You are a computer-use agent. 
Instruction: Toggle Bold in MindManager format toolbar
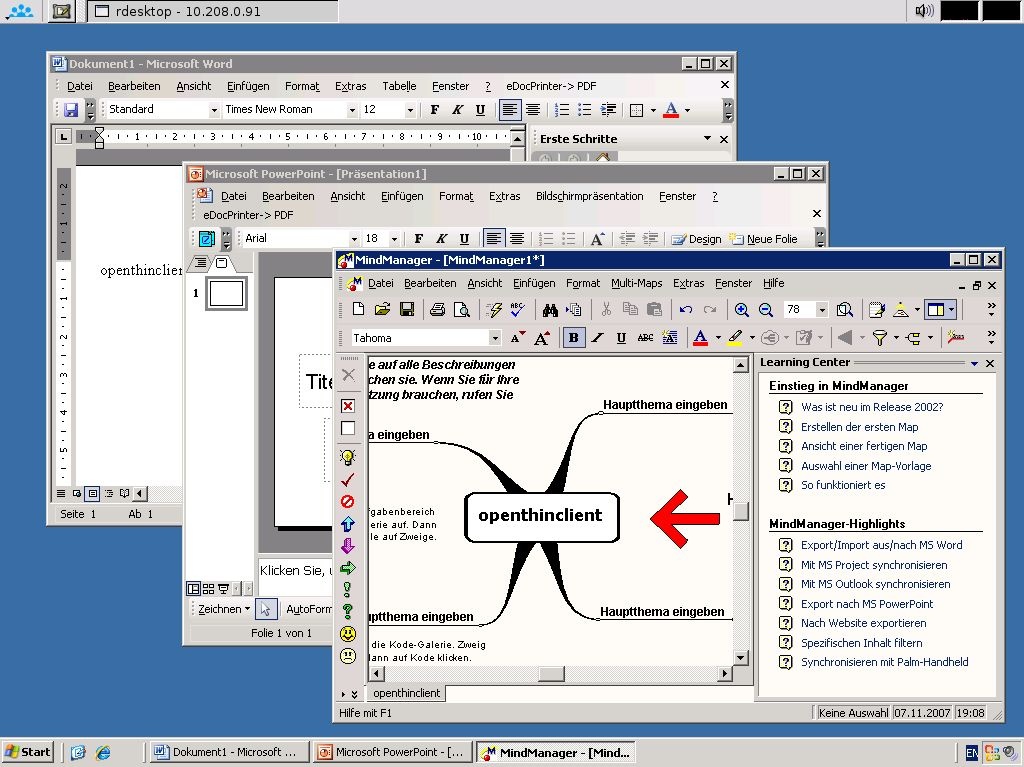[x=573, y=338]
